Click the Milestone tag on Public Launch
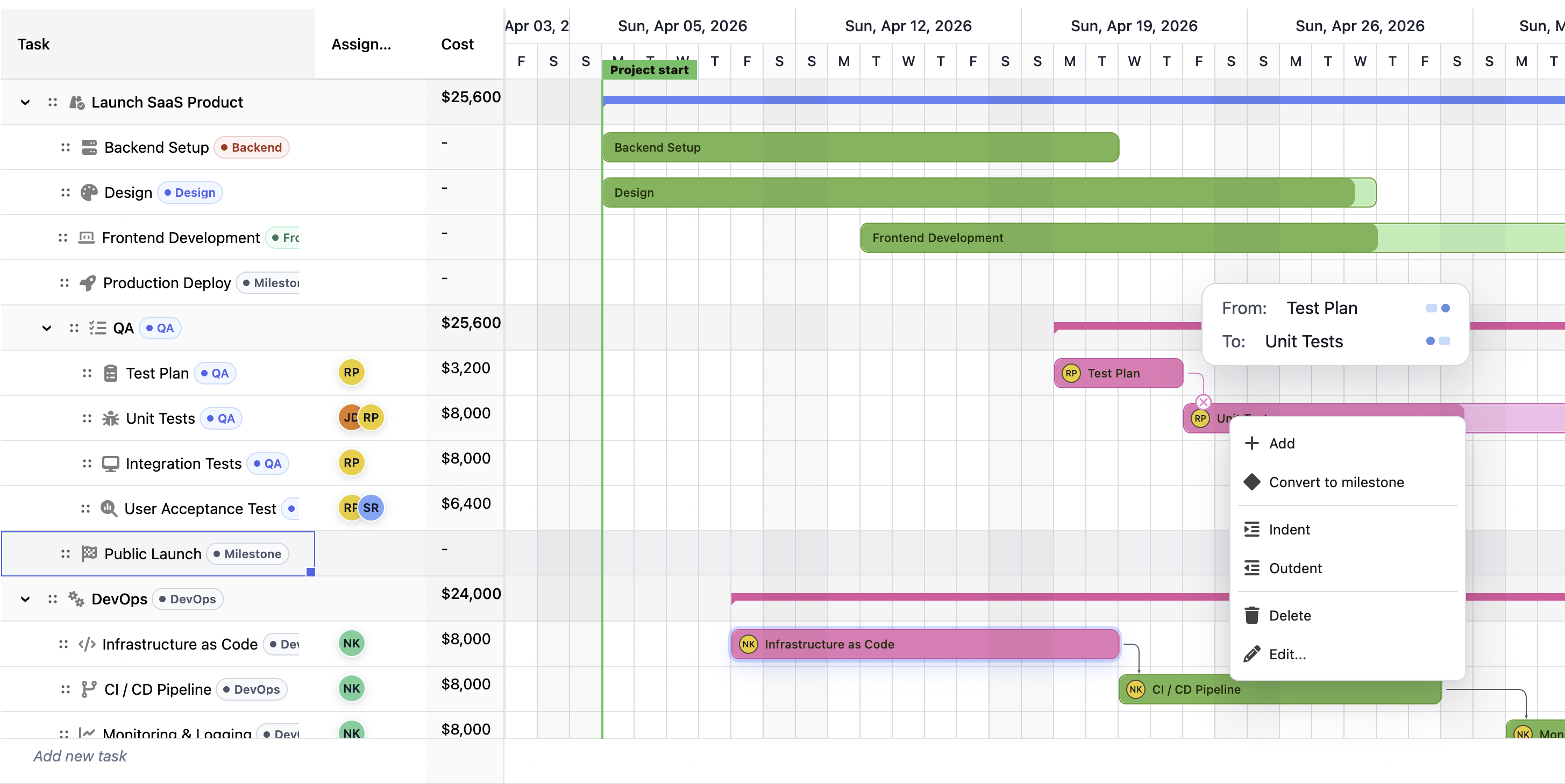Viewport: 1565px width, 784px height. tap(247, 554)
